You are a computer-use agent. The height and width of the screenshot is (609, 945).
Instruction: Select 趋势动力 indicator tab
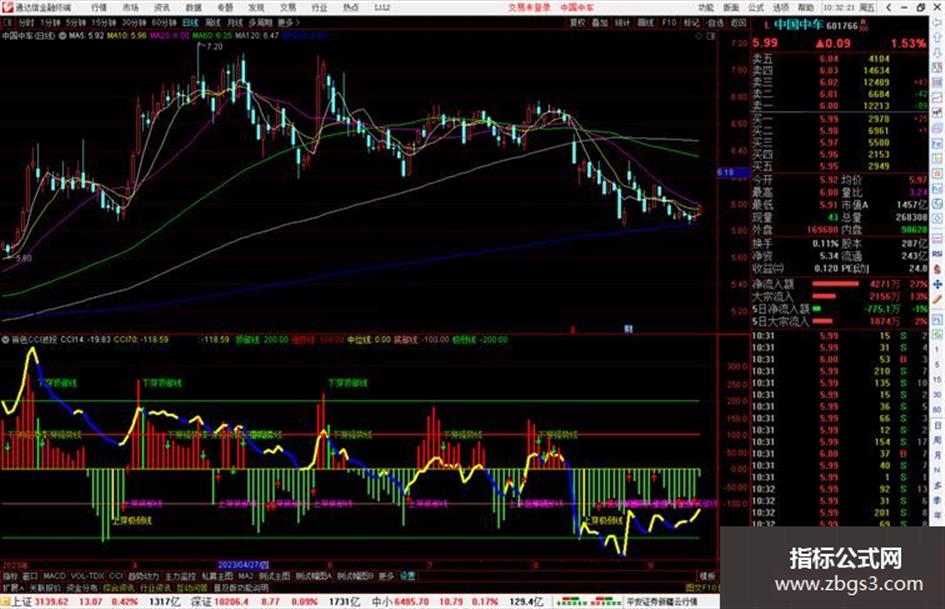tap(144, 576)
